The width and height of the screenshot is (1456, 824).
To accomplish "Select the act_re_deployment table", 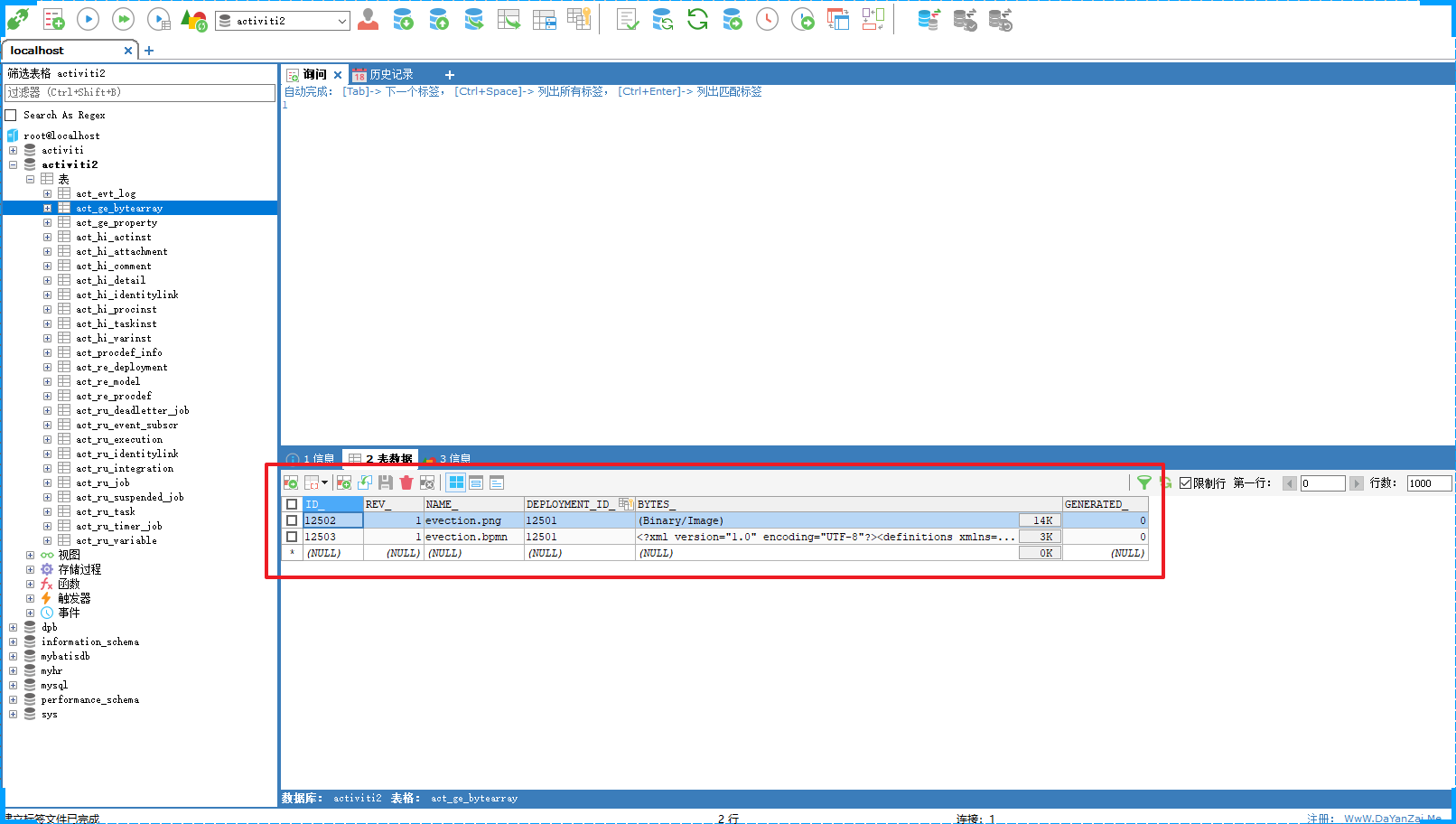I will coord(122,367).
